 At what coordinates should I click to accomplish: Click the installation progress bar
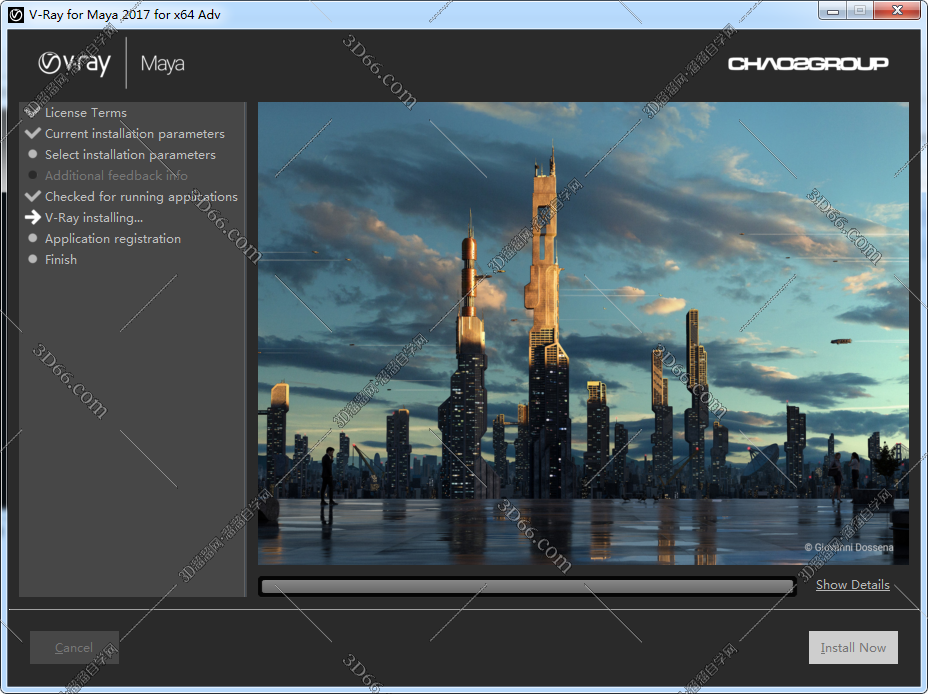[x=527, y=586]
